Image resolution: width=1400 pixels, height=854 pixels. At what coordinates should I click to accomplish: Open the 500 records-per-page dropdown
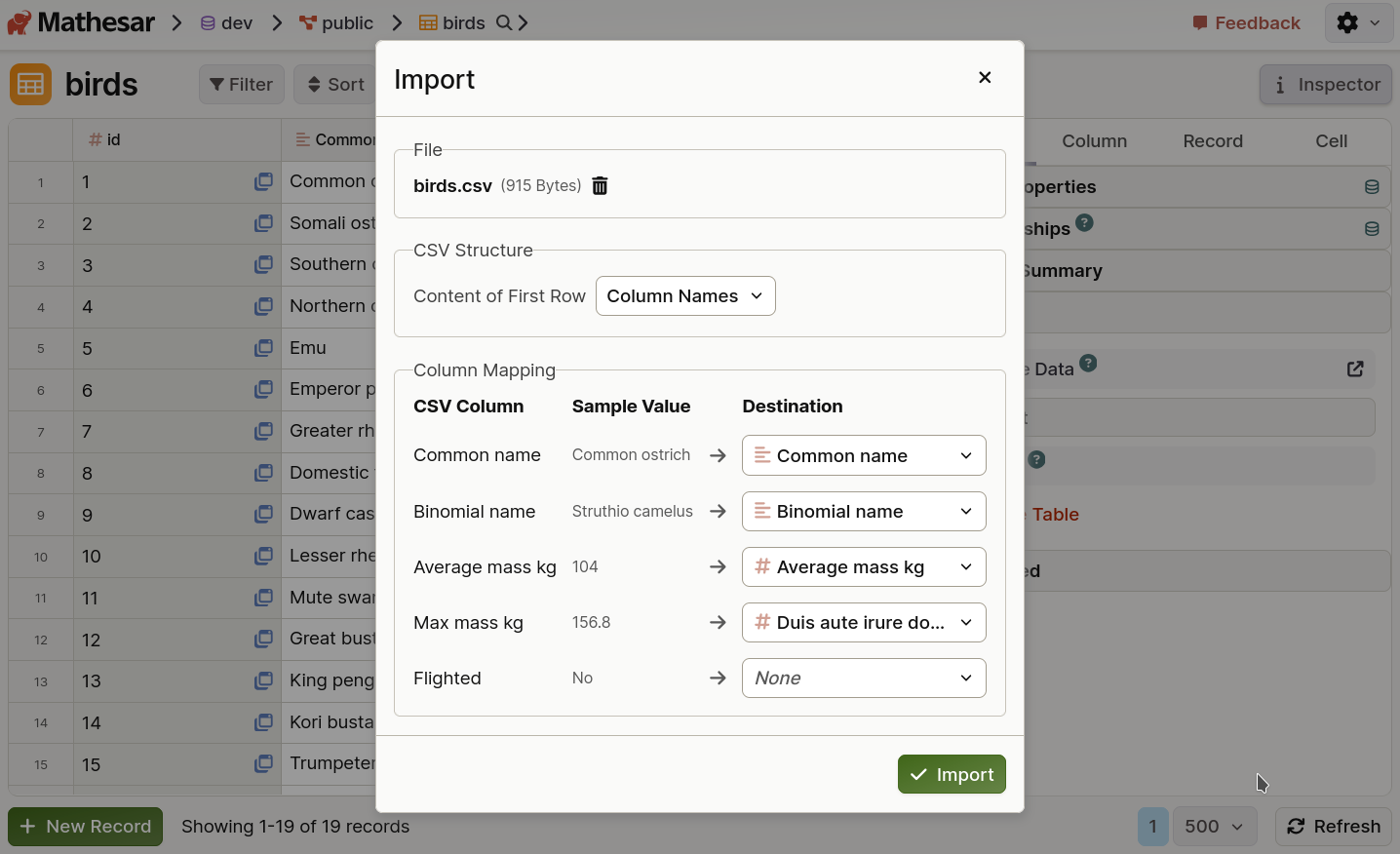click(x=1214, y=826)
